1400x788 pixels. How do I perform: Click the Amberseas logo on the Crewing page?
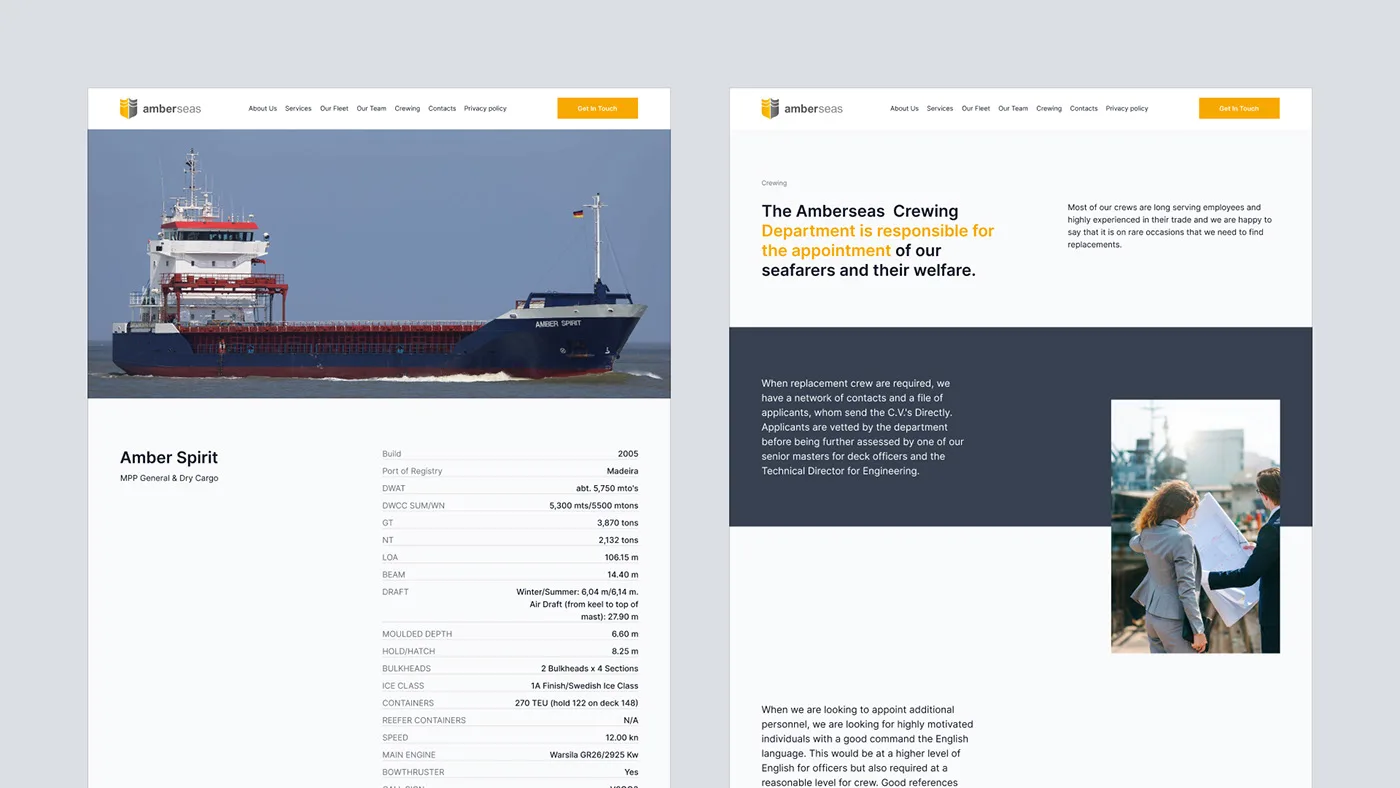tap(802, 108)
